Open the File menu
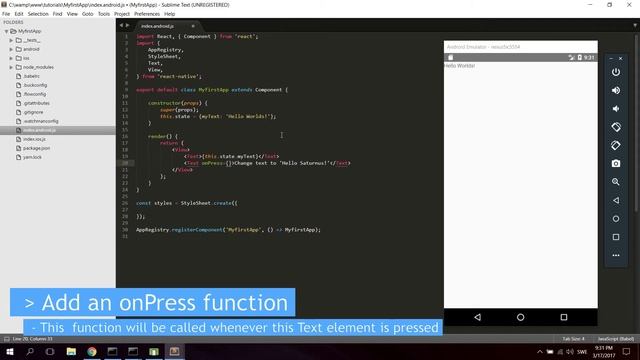Viewport: 640px width, 360px height. click(x=6, y=14)
